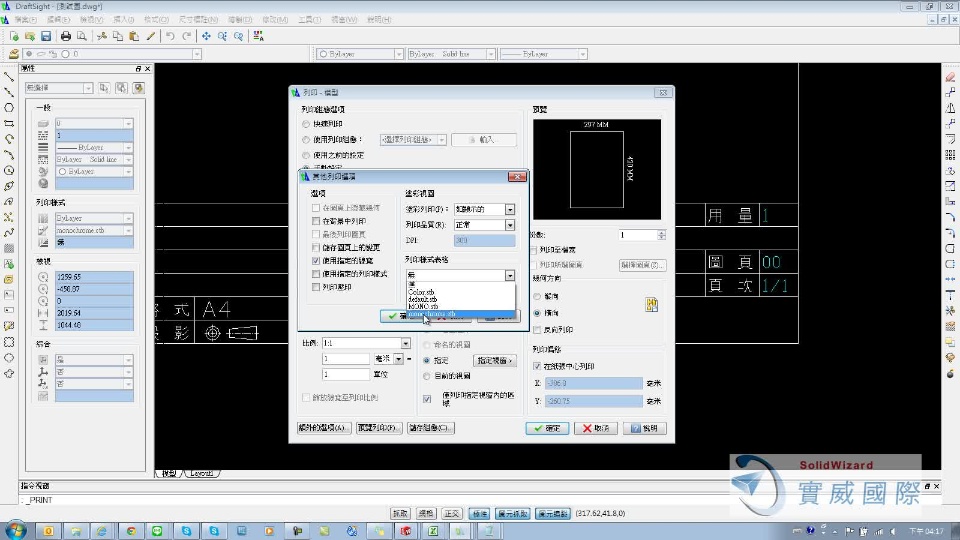Toggle the Ortho (正交) status bar button
The width and height of the screenshot is (960, 540).
point(452,514)
